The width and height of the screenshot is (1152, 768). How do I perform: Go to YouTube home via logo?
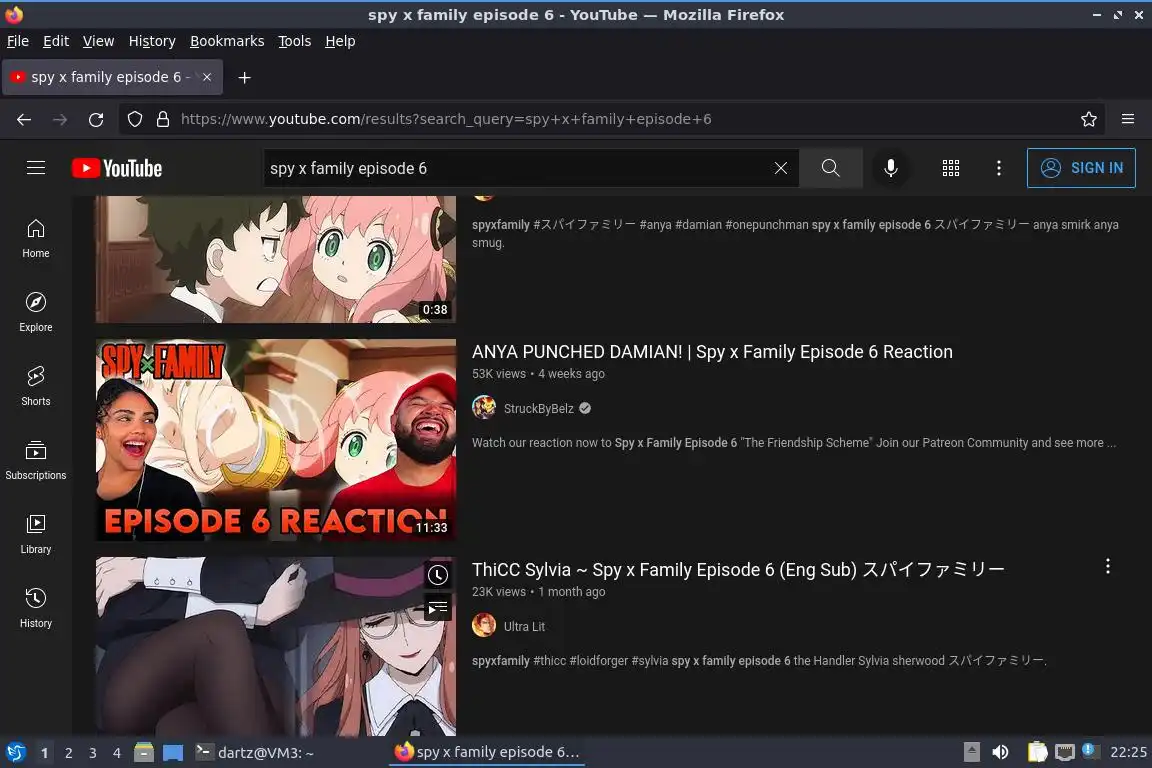tap(117, 168)
